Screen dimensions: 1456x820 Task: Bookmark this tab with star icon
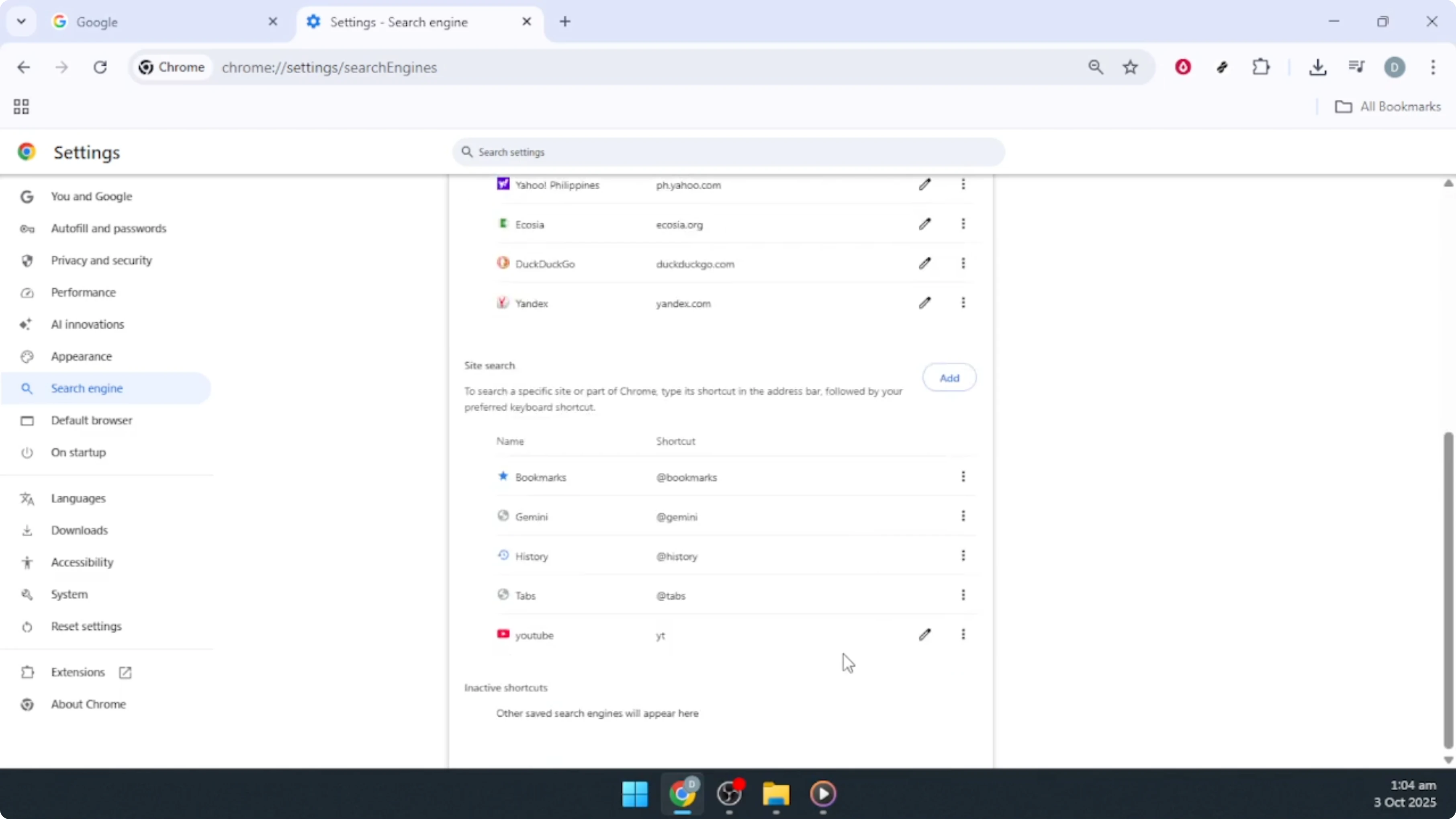point(1131,67)
